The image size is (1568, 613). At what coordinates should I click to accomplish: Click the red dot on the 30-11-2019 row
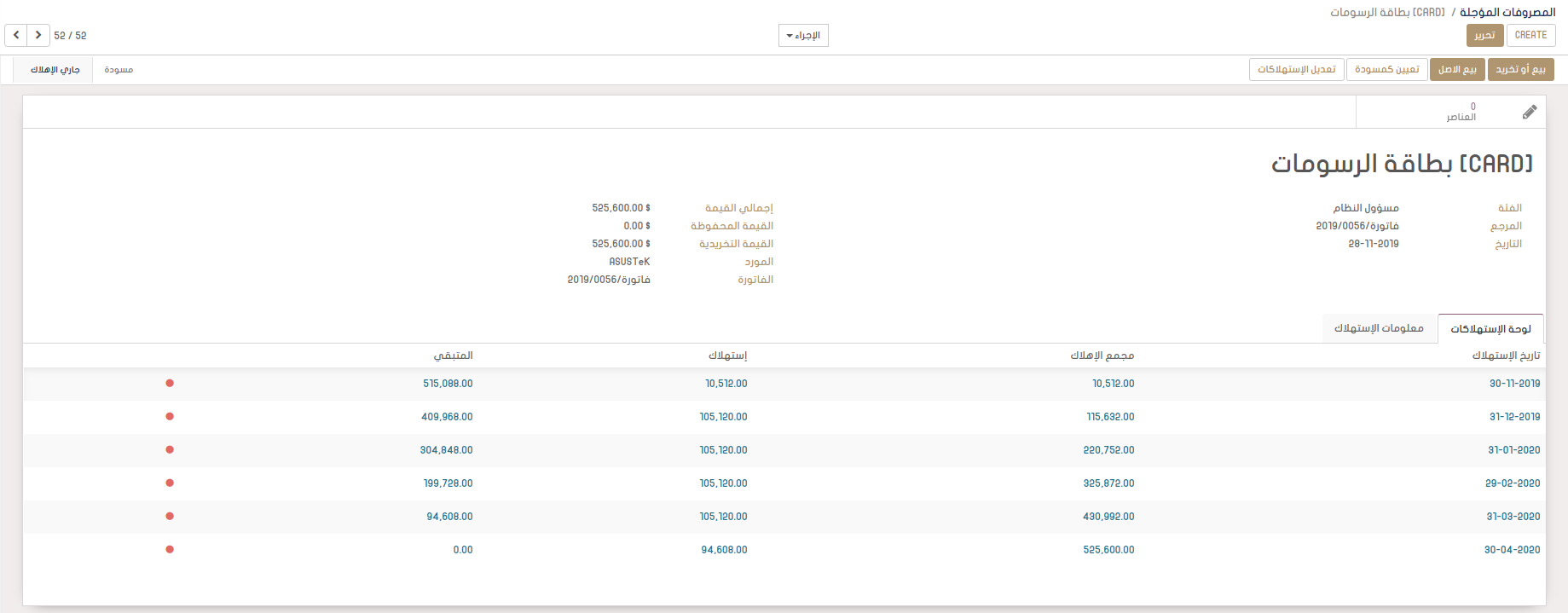tap(170, 384)
